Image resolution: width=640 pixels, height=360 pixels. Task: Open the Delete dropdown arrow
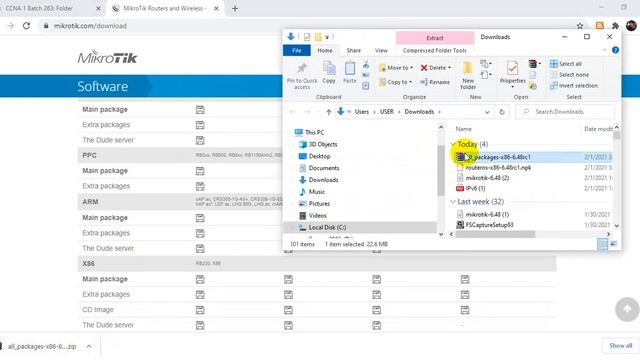(x=449, y=68)
